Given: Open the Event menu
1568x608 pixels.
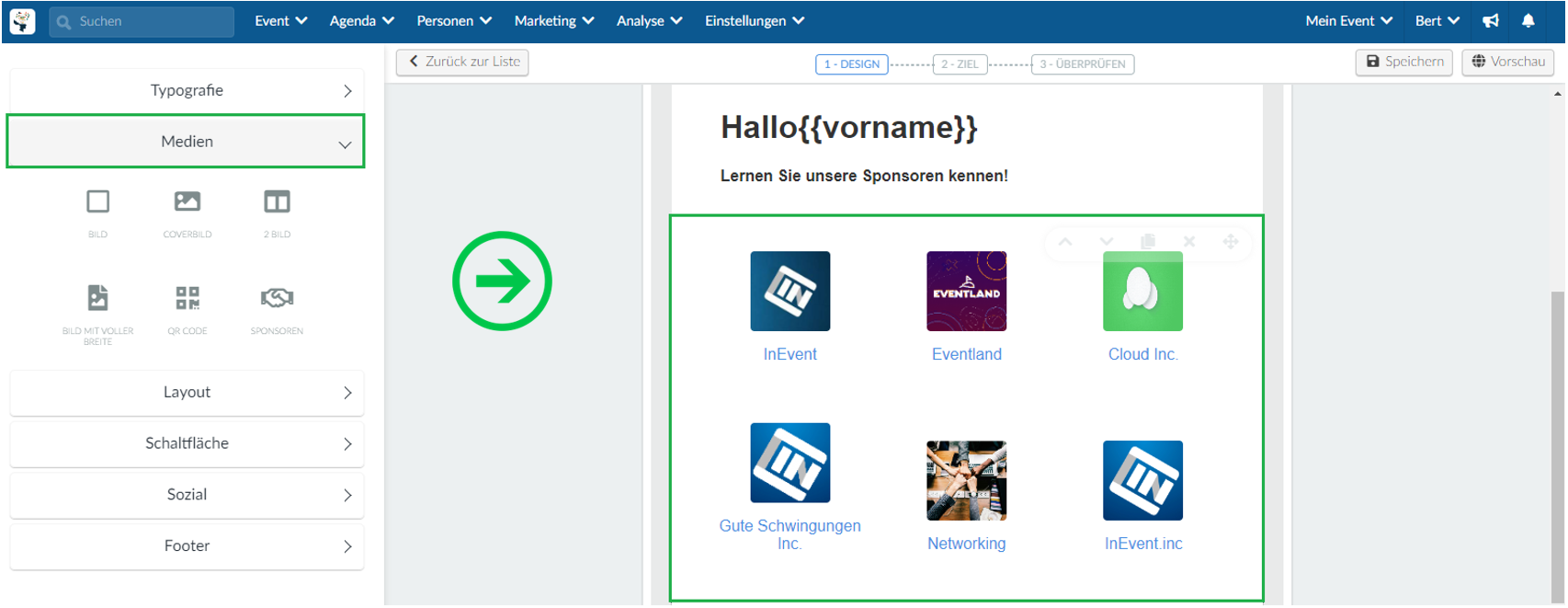Looking at the screenshot, I should tap(281, 20).
